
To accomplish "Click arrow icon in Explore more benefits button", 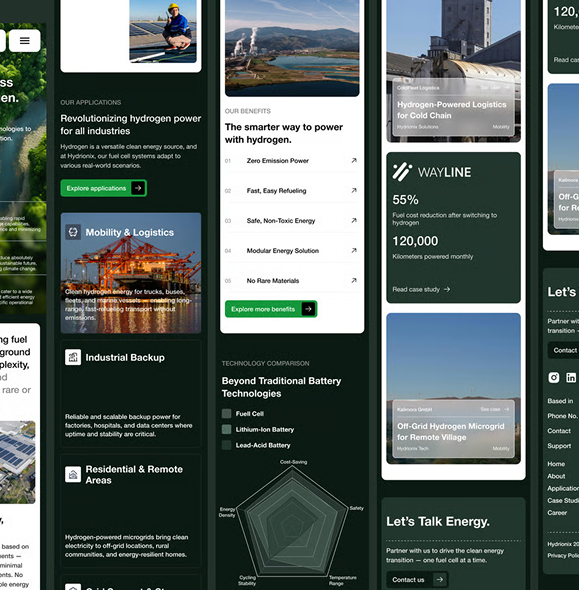I will coord(308,309).
